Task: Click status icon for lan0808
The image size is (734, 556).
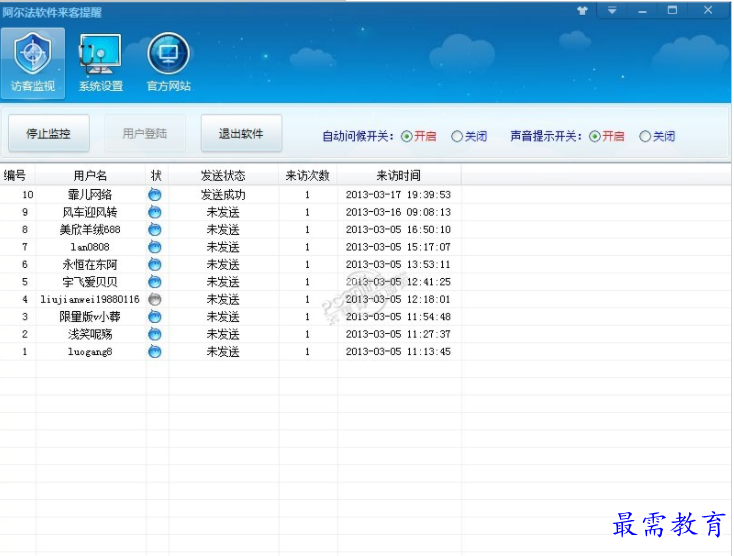Action: point(155,247)
